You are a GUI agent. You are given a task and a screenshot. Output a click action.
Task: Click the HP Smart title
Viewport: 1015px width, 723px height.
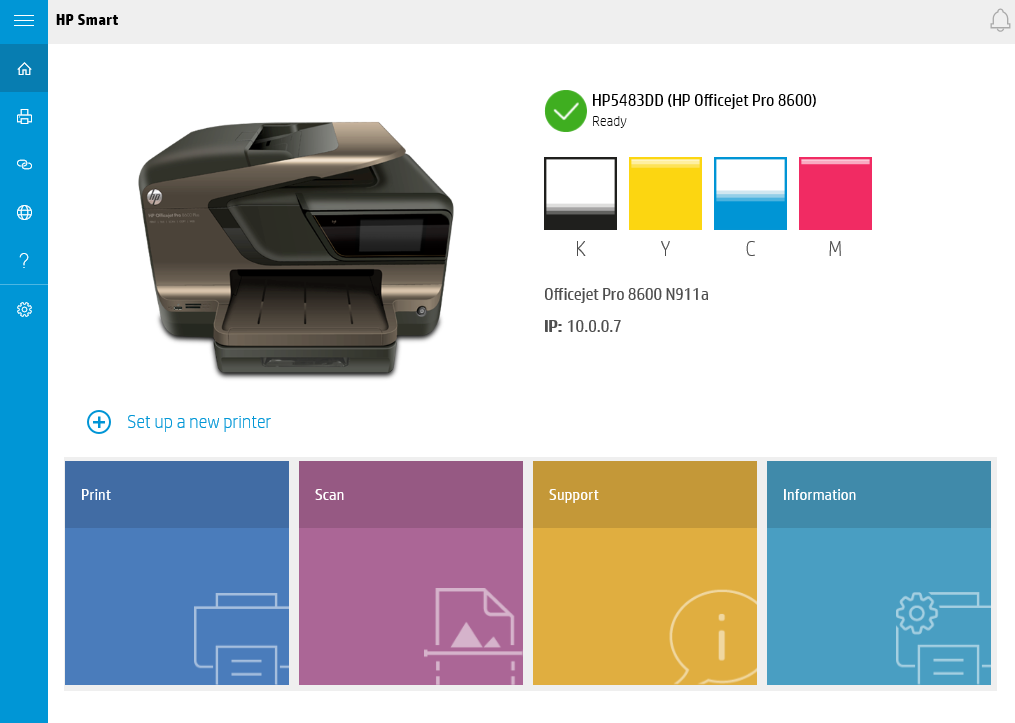point(87,20)
